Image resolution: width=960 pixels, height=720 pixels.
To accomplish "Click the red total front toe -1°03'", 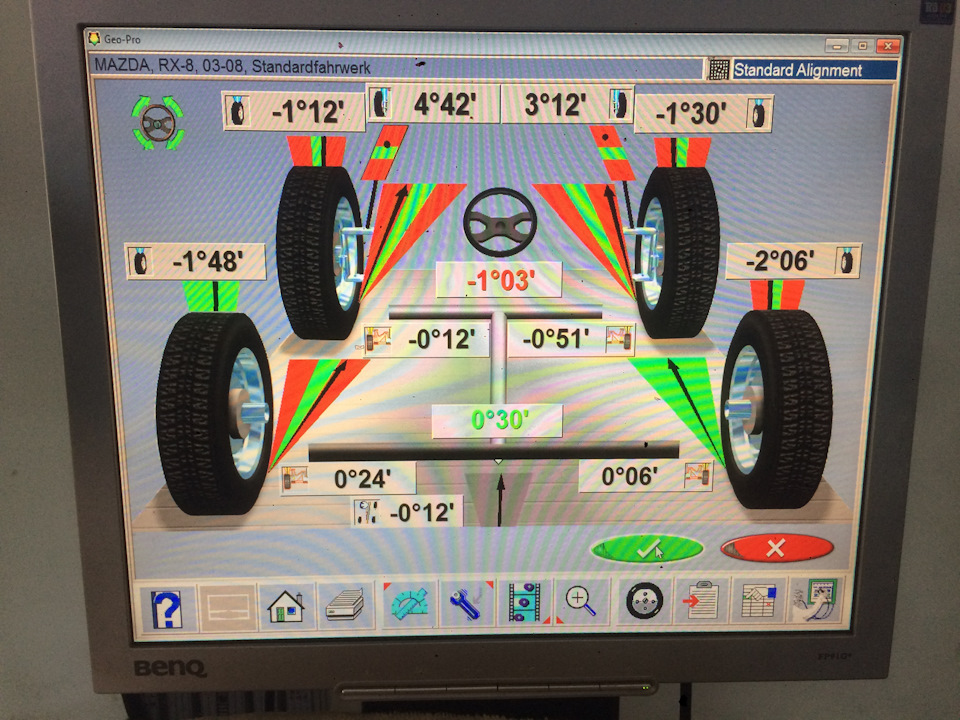I will point(500,280).
